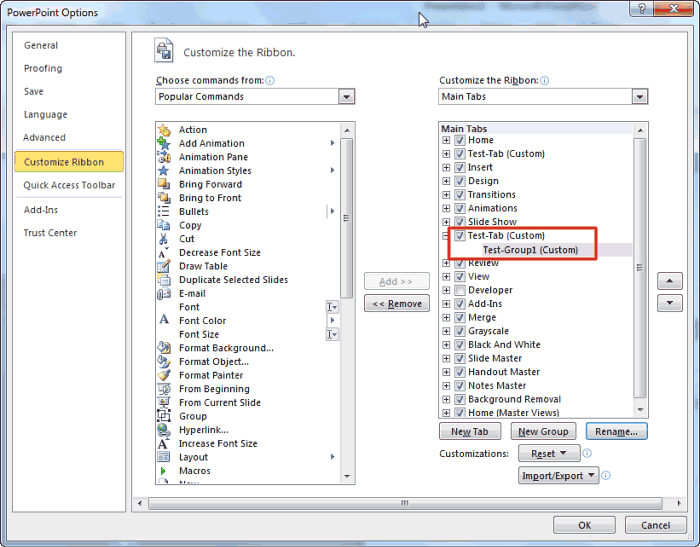
Task: Click the Rename button
Action: tap(616, 431)
